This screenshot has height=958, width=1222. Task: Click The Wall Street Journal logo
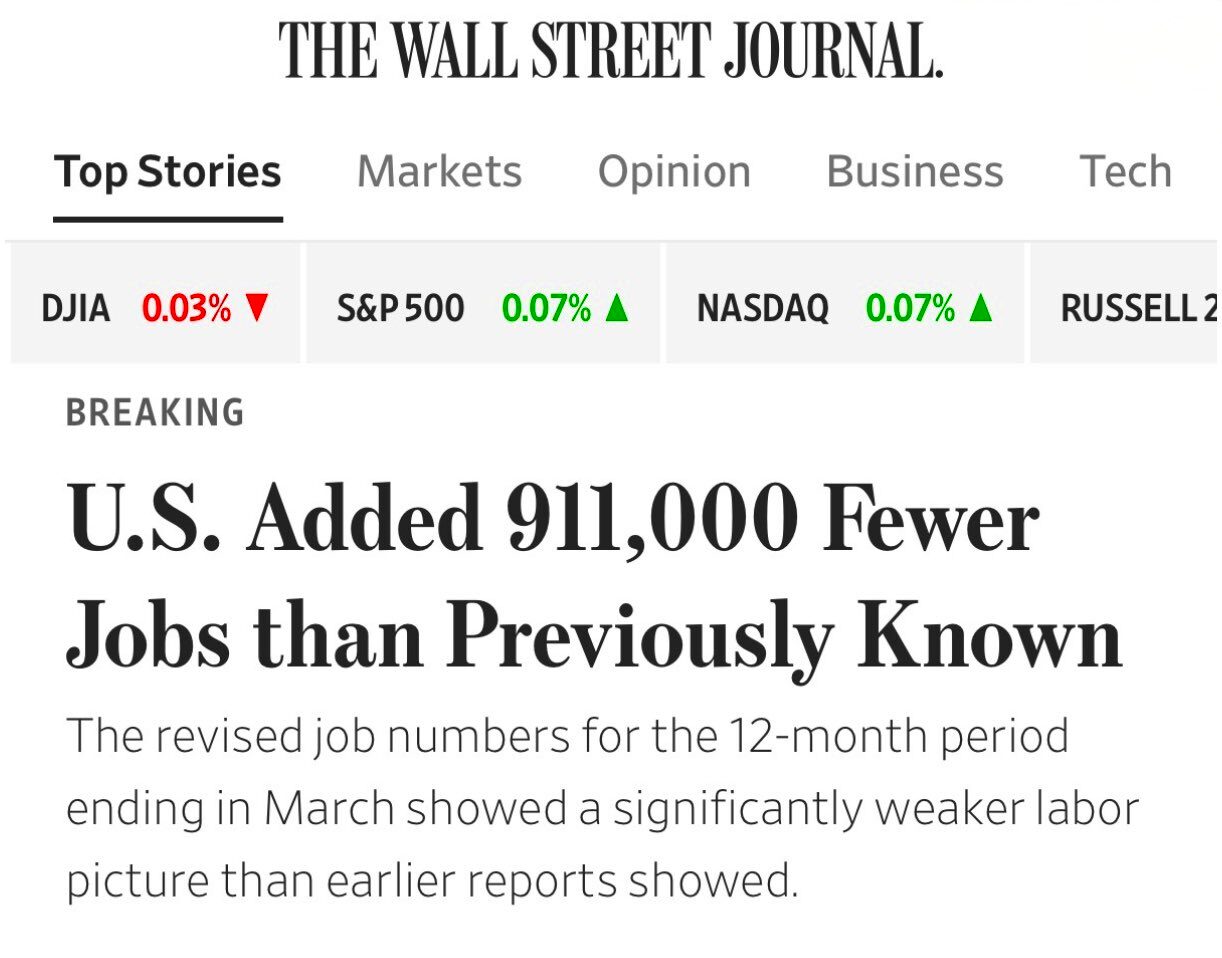coord(611,50)
